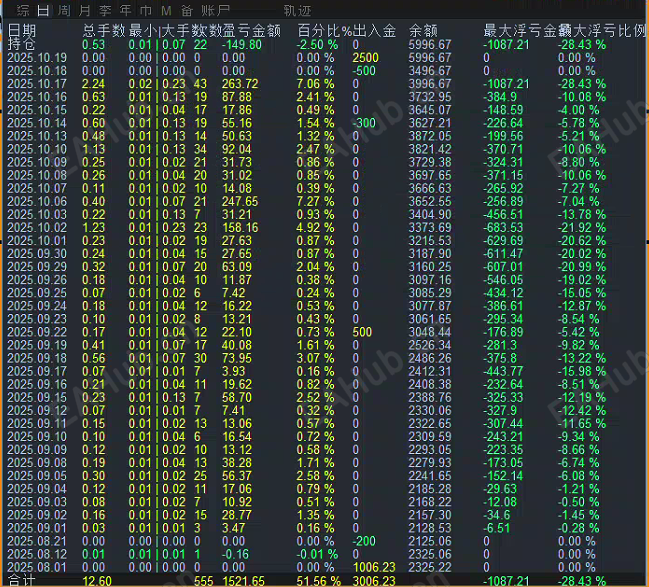Click balance 2388.76 on 2025.09.15
This screenshot has height=587, width=649.
(x=430, y=397)
